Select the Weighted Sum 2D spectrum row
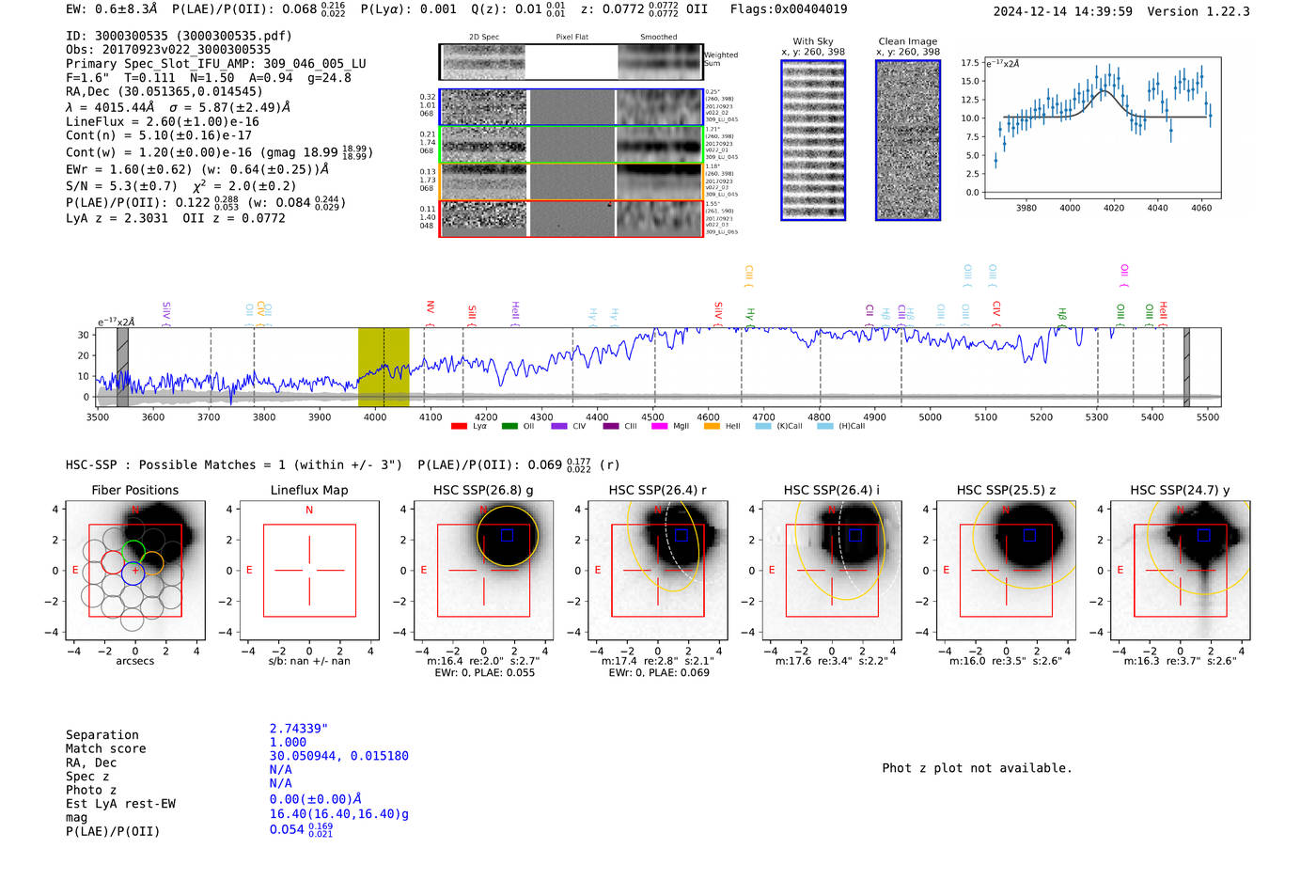Viewport: 1316px width, 896px height. coord(571,61)
